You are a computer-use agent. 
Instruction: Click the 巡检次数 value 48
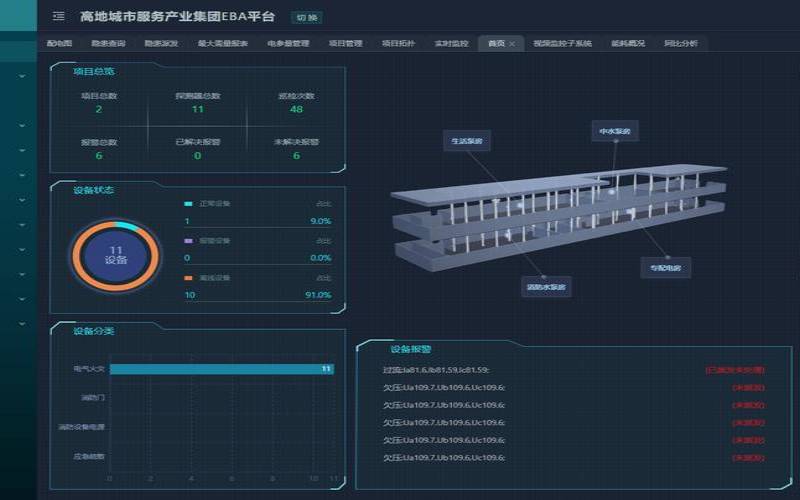[x=296, y=109]
